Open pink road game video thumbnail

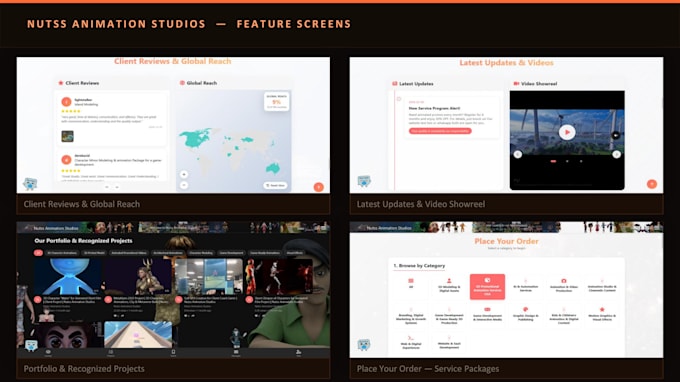tap(138, 335)
